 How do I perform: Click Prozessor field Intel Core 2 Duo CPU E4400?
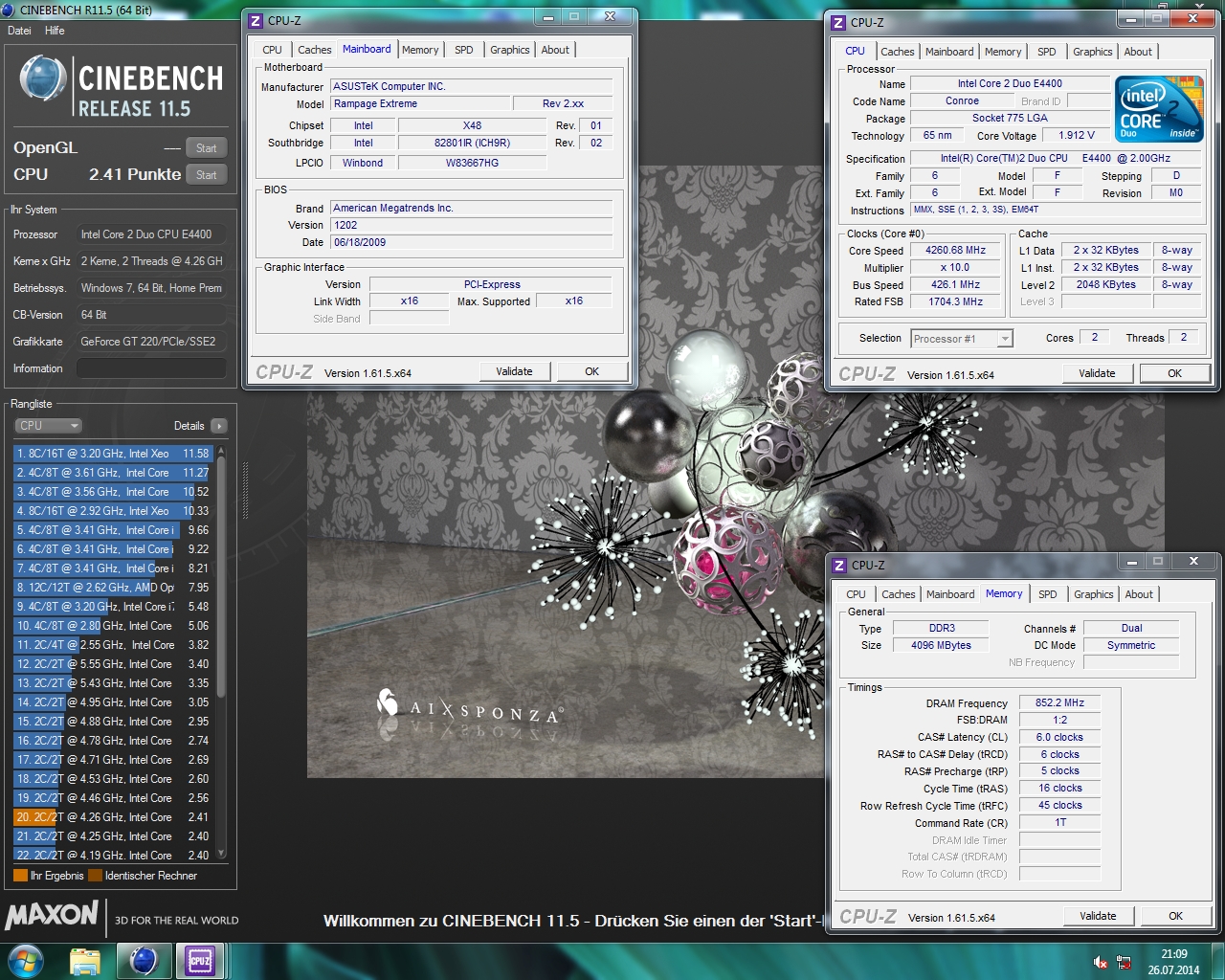coord(151,234)
